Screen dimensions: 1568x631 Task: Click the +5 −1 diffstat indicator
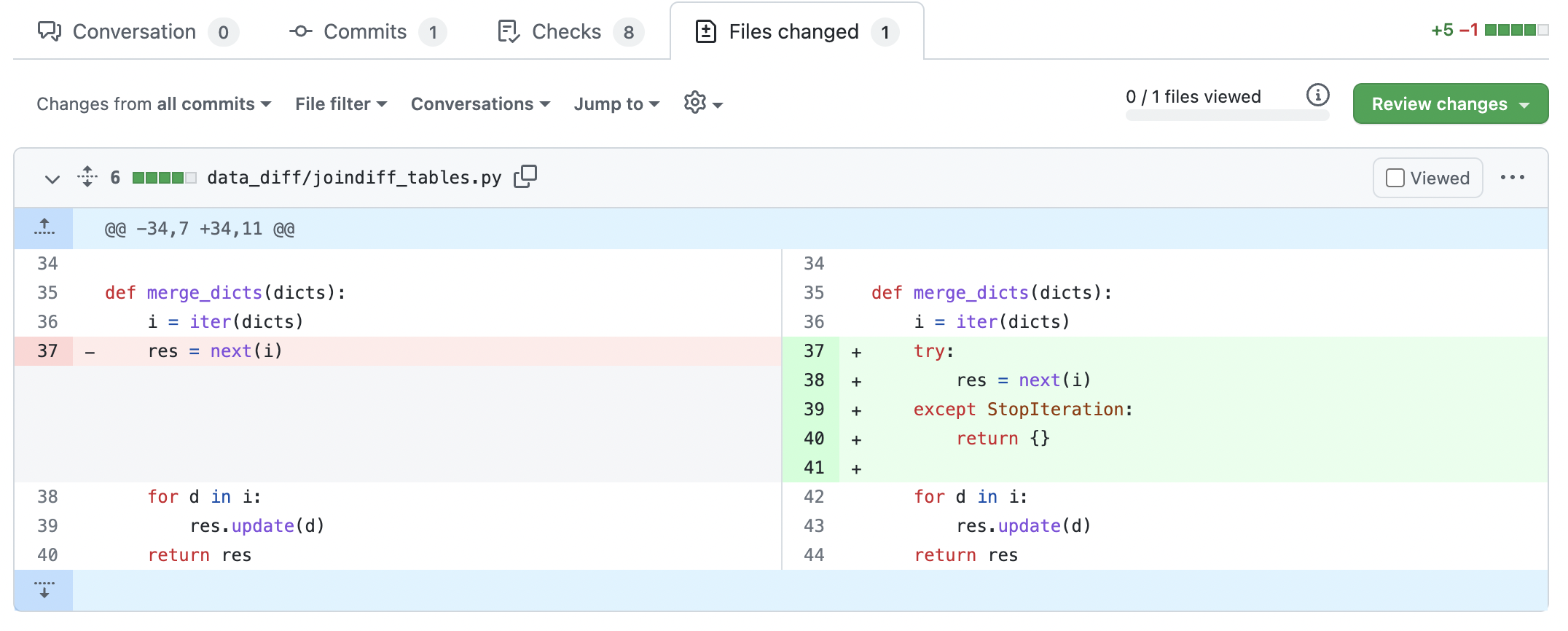point(1489,30)
